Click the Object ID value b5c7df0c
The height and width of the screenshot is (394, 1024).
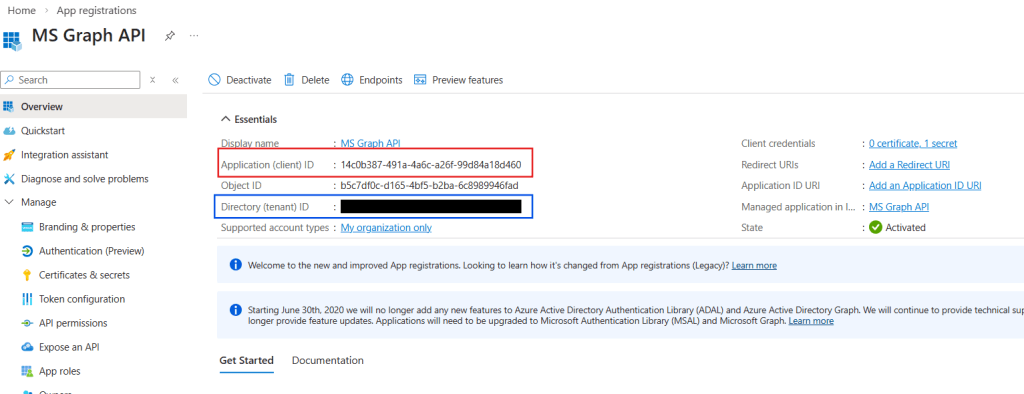pos(430,186)
